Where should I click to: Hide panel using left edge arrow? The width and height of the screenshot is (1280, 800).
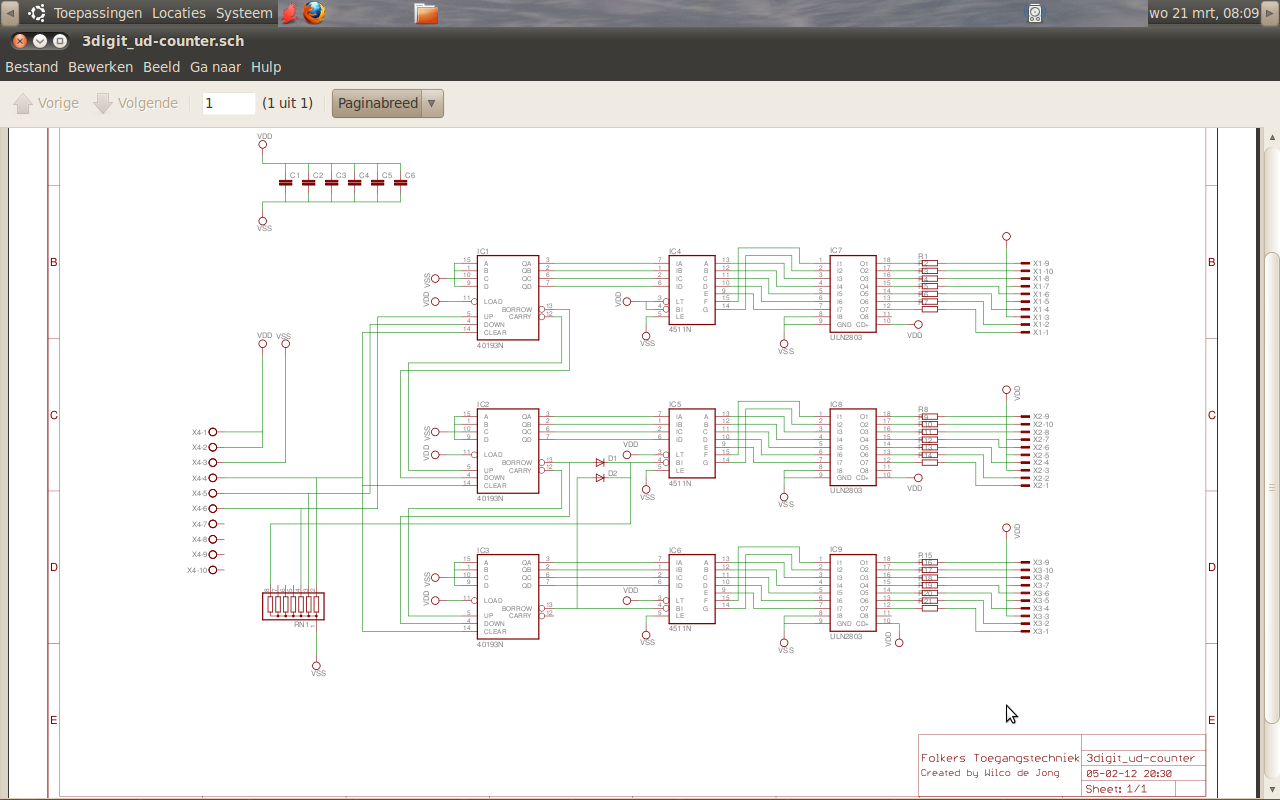(x=9, y=13)
